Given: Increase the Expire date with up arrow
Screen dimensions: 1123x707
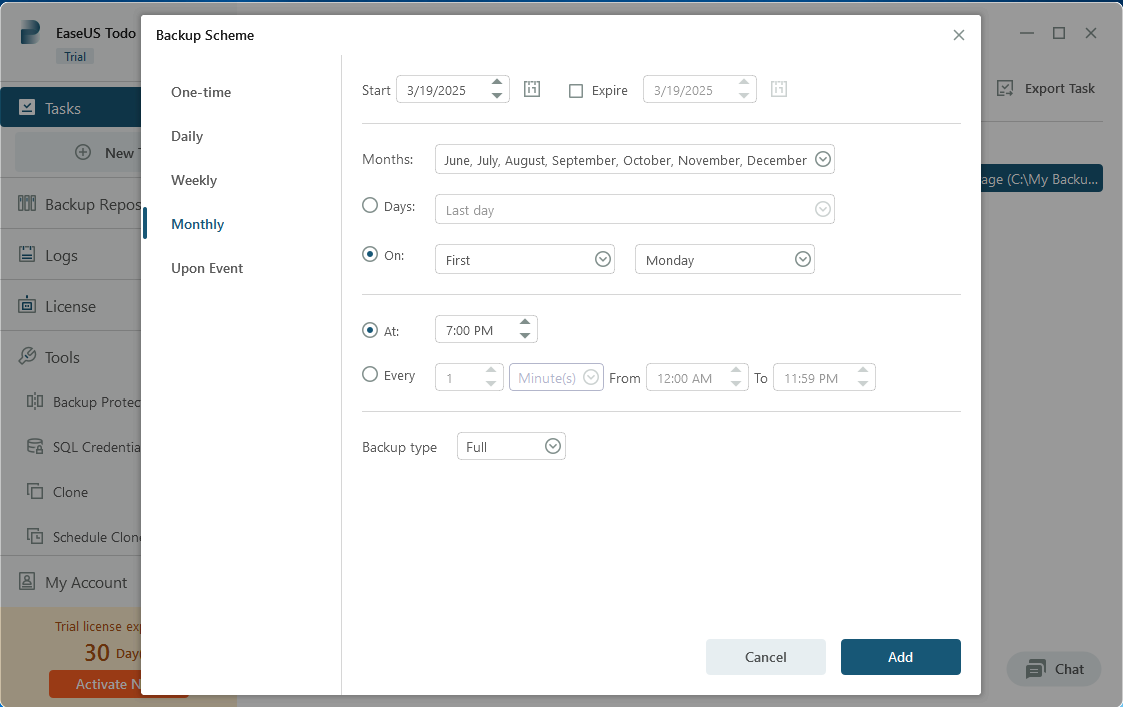Looking at the screenshot, I should click(x=743, y=83).
